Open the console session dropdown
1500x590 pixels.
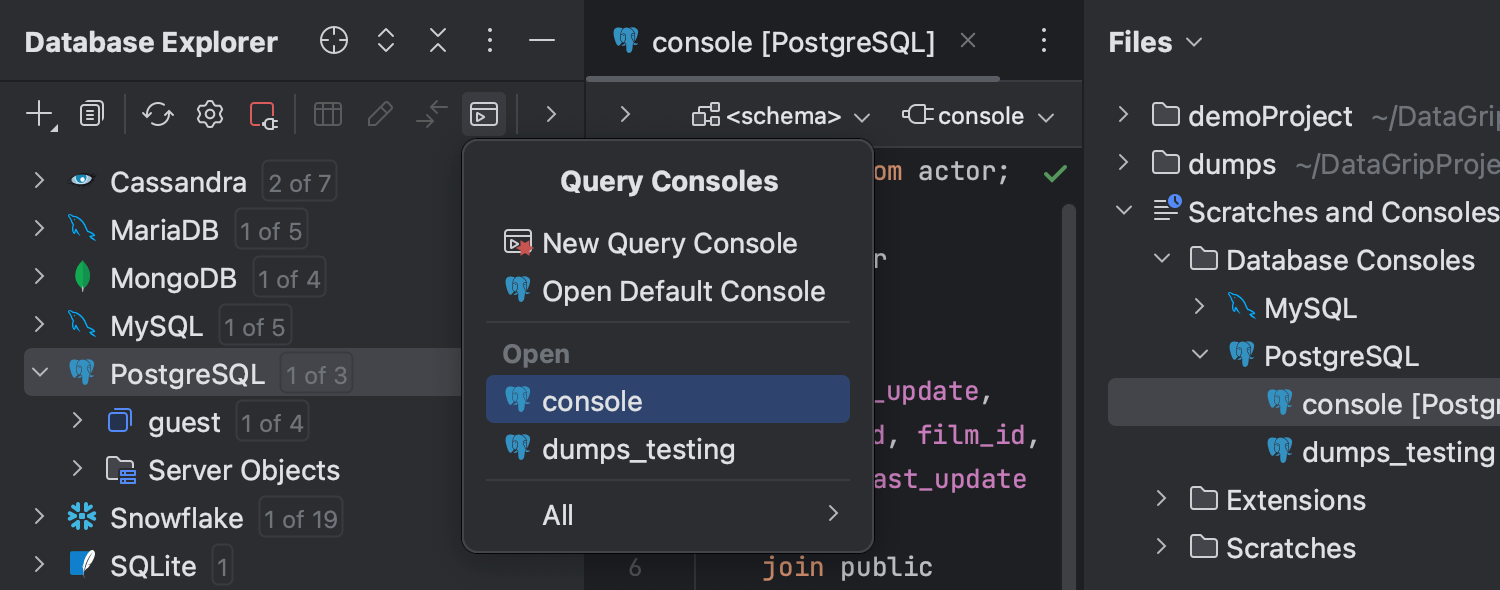tap(980, 115)
